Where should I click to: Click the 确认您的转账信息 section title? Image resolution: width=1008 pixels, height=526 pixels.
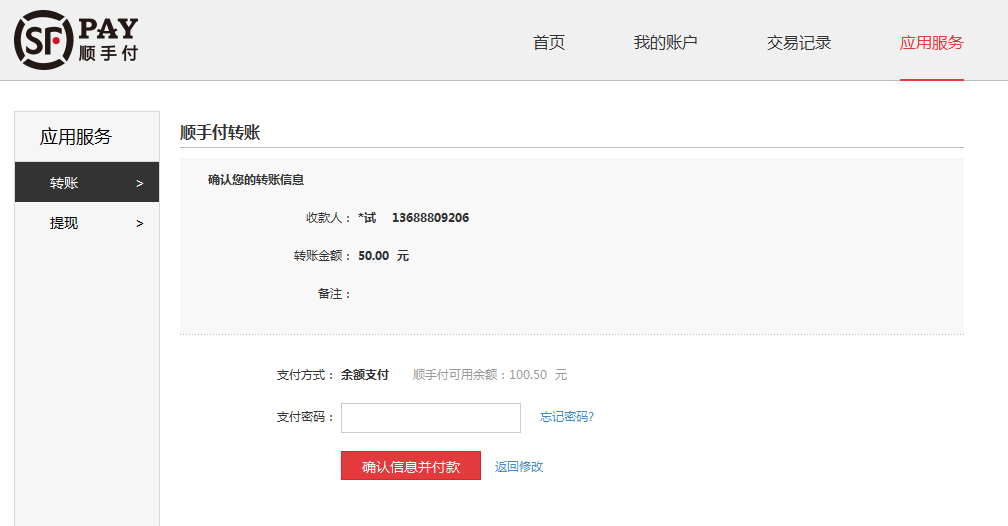(256, 180)
